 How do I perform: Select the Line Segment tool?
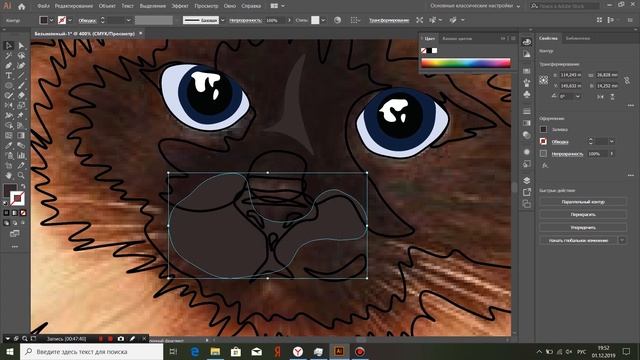pos(21,76)
